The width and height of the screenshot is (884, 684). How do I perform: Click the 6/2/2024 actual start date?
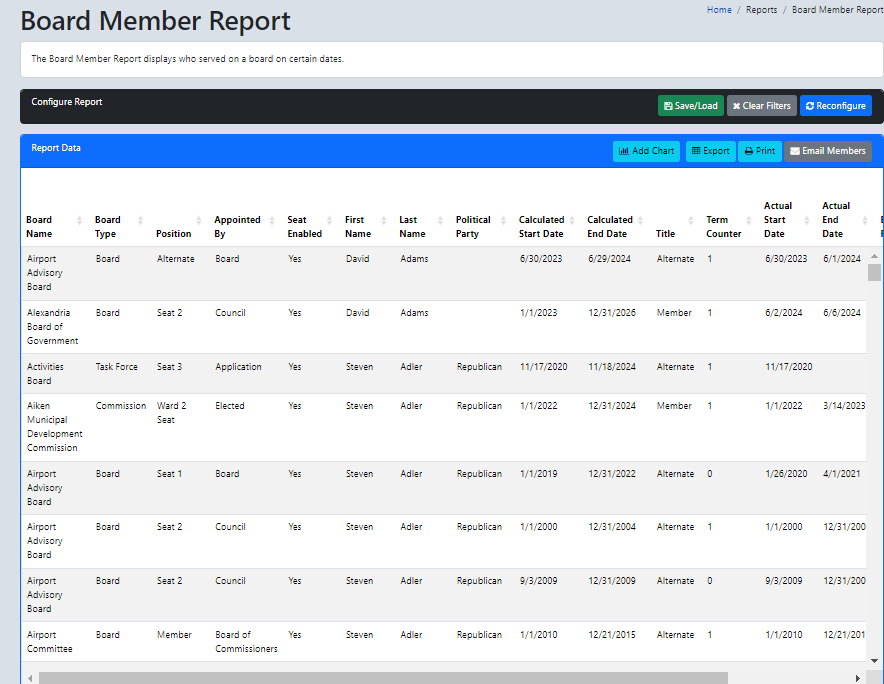tap(784, 312)
